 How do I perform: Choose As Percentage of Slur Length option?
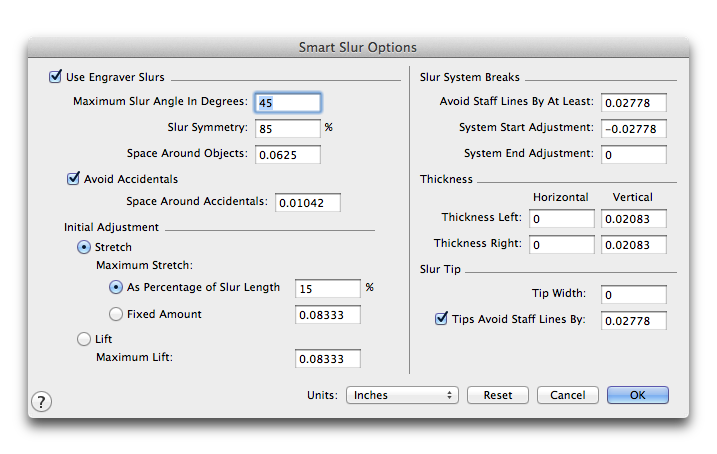click(116, 287)
